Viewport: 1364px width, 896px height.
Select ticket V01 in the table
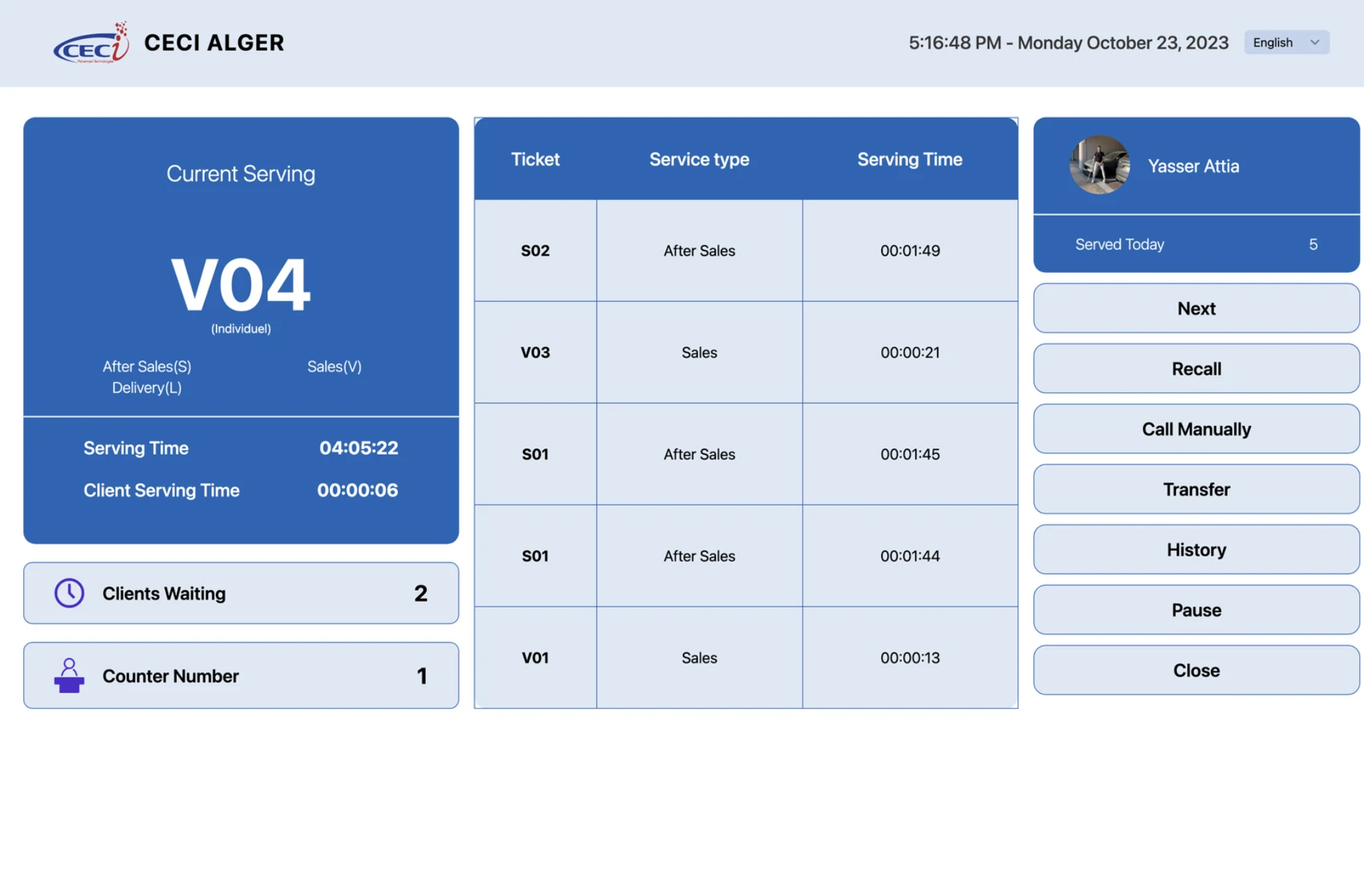tap(535, 658)
